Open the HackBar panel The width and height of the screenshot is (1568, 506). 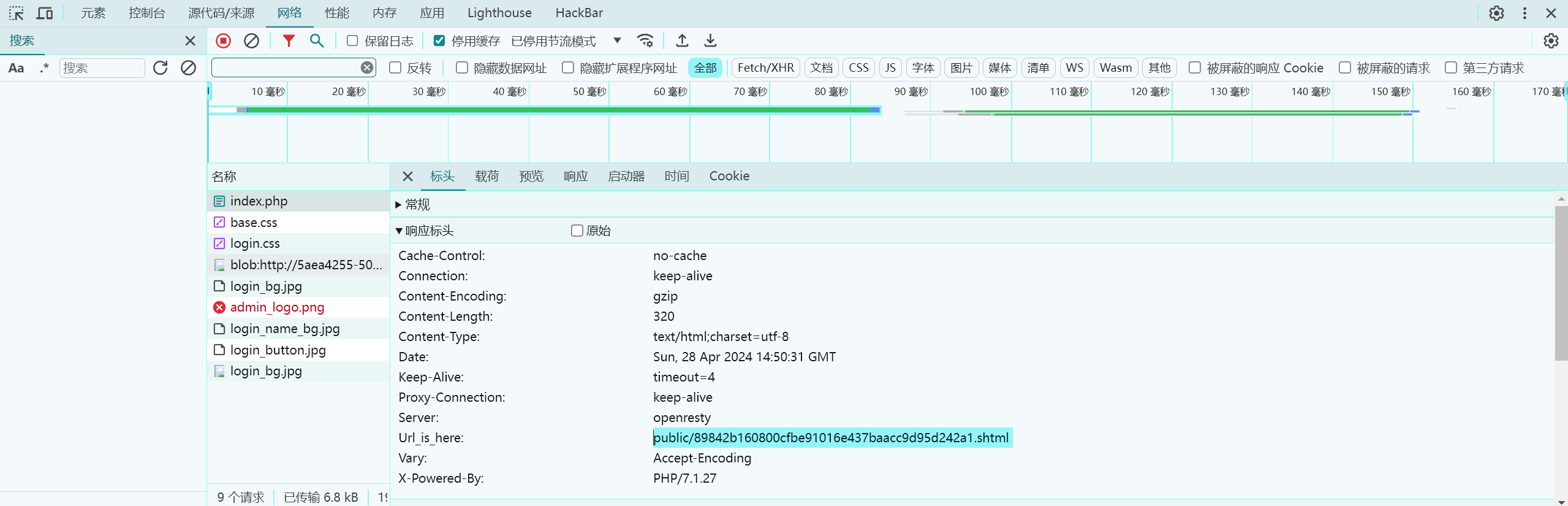[579, 13]
